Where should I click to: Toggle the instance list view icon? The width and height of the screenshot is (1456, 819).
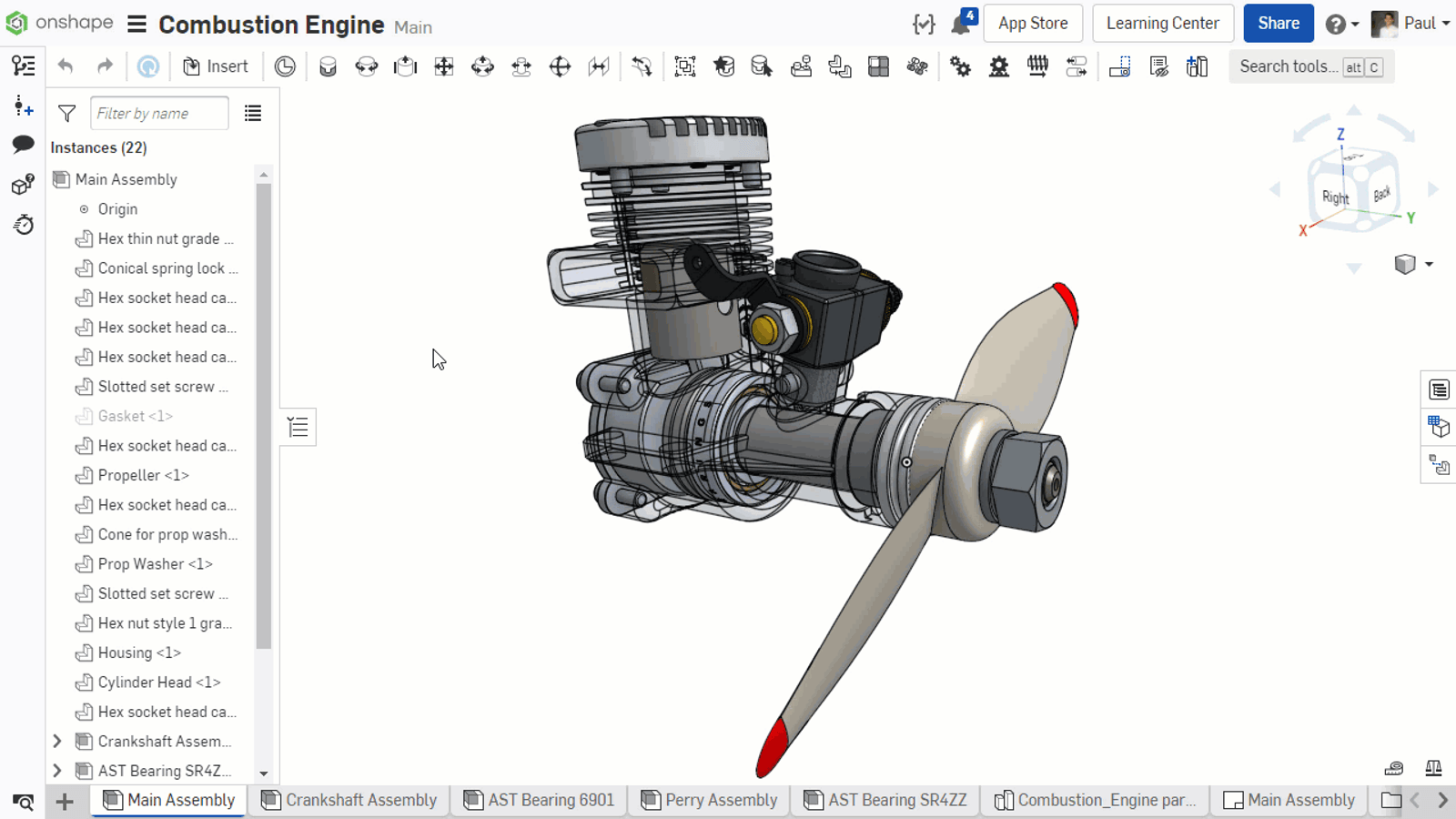point(253,114)
